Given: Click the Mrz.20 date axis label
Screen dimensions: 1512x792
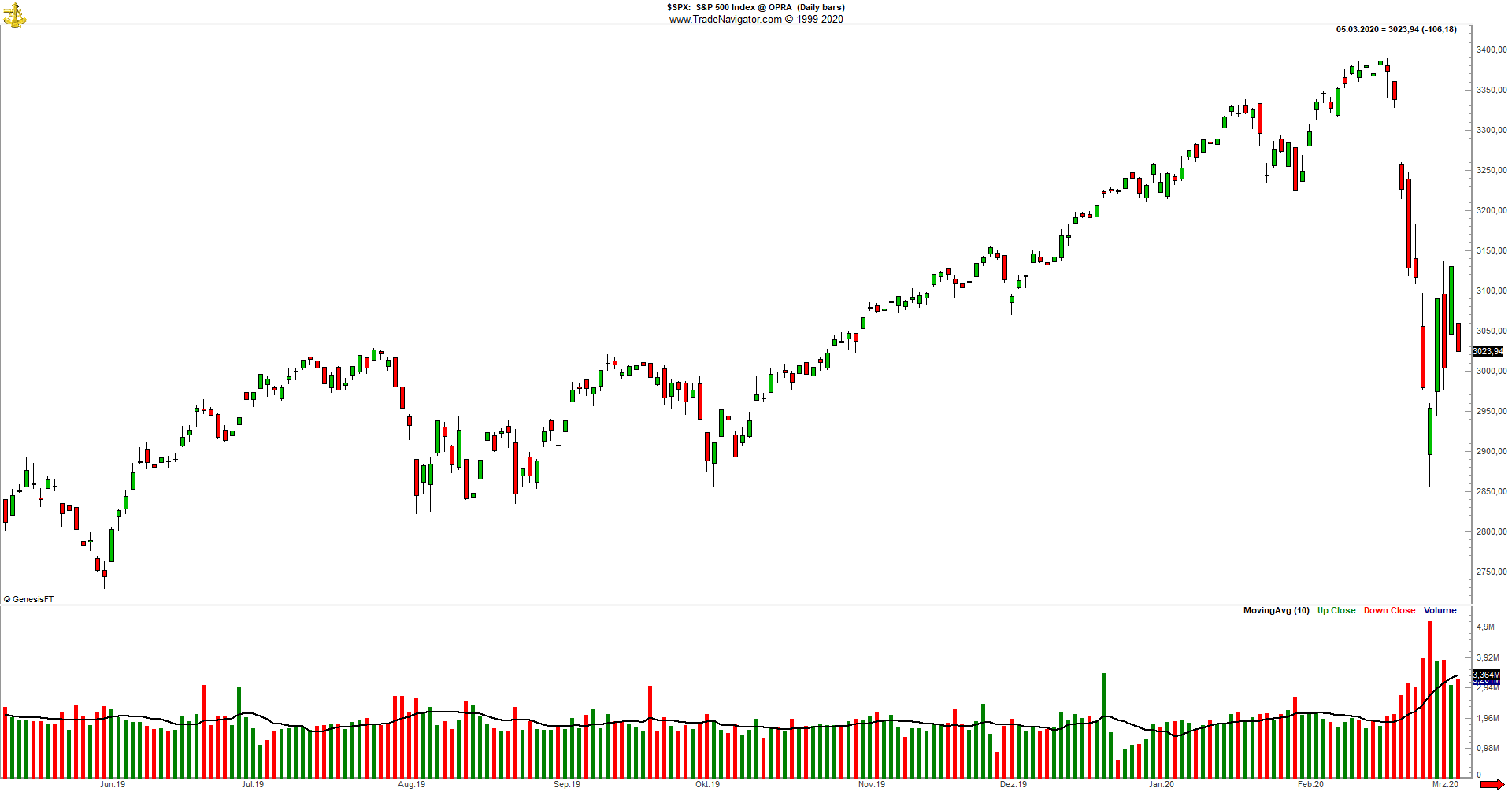Looking at the screenshot, I should coord(1445,784).
